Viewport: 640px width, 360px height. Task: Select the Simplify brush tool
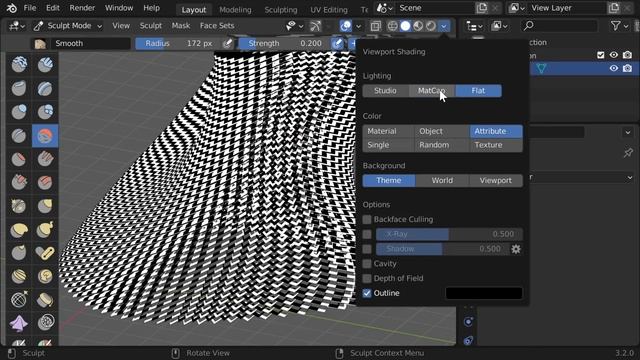pyautogui.click(x=45, y=323)
